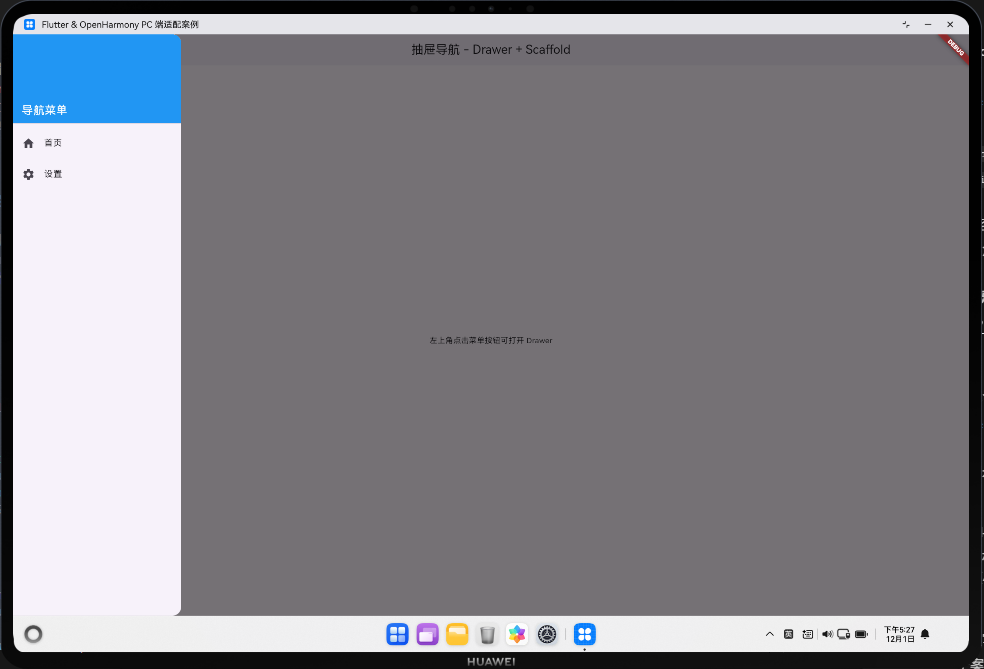Click the display connection tray icon

click(x=843, y=634)
